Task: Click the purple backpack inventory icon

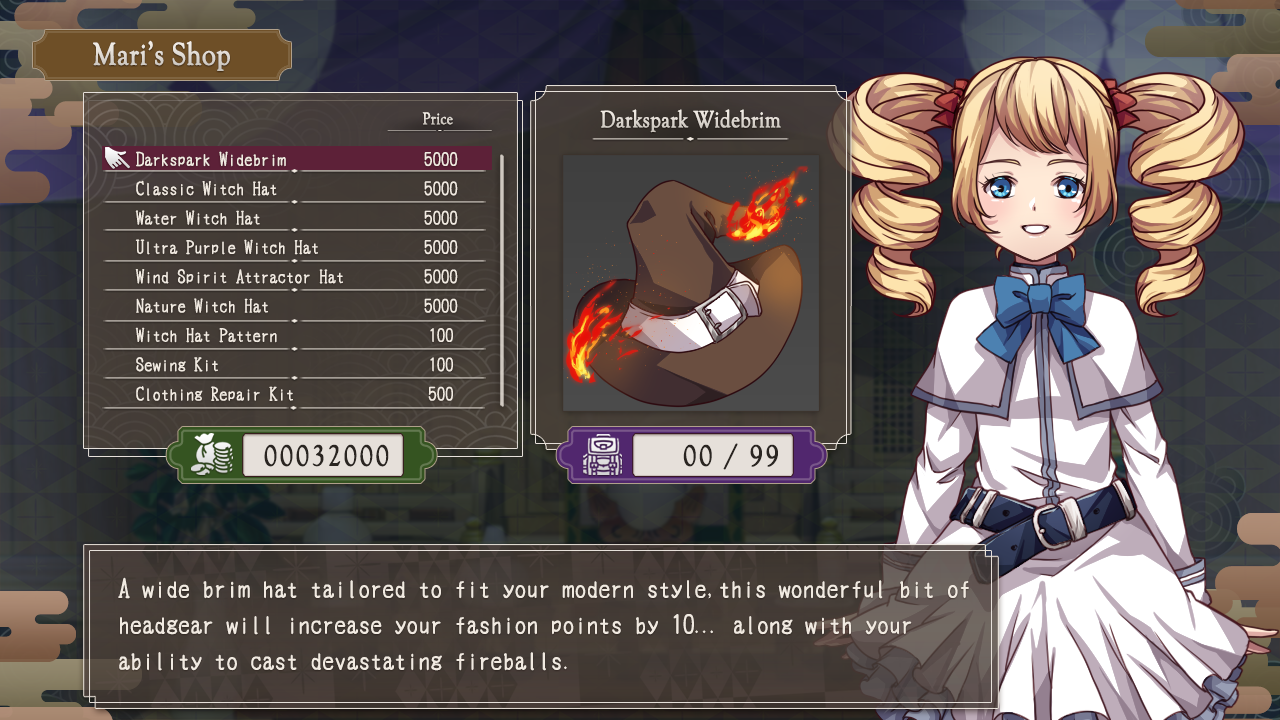Action: [x=602, y=456]
